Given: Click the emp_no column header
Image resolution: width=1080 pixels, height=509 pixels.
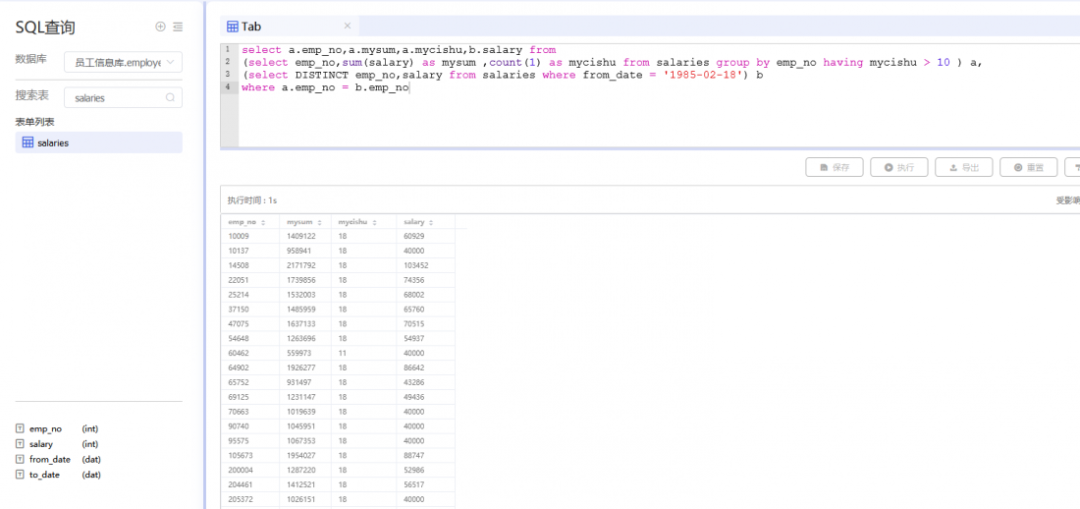Looking at the screenshot, I should pyautogui.click(x=250, y=222).
